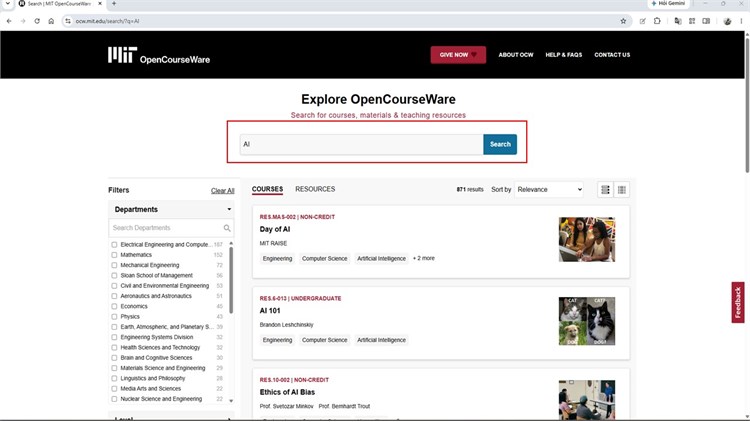Open the AI 101 course title

click(270, 311)
